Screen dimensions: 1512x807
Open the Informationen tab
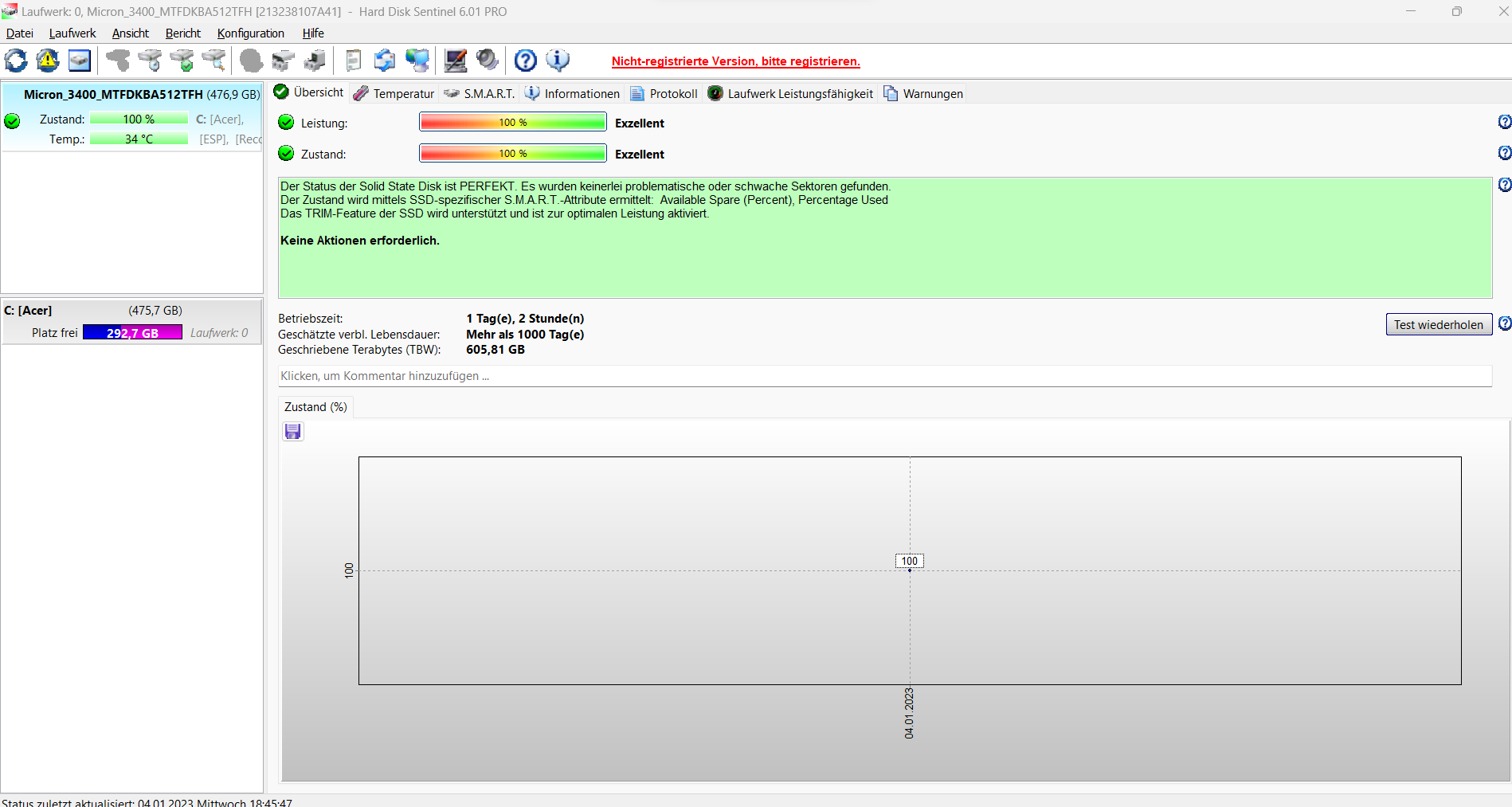(x=572, y=94)
